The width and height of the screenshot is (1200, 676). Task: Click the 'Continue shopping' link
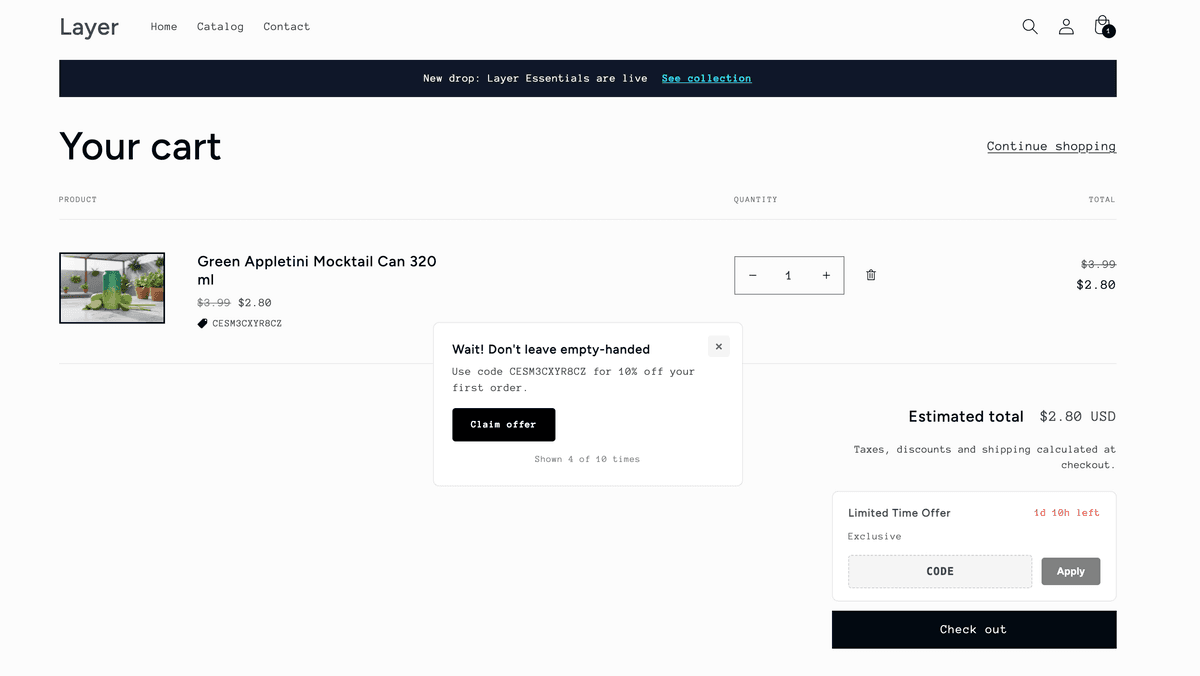(x=1051, y=146)
